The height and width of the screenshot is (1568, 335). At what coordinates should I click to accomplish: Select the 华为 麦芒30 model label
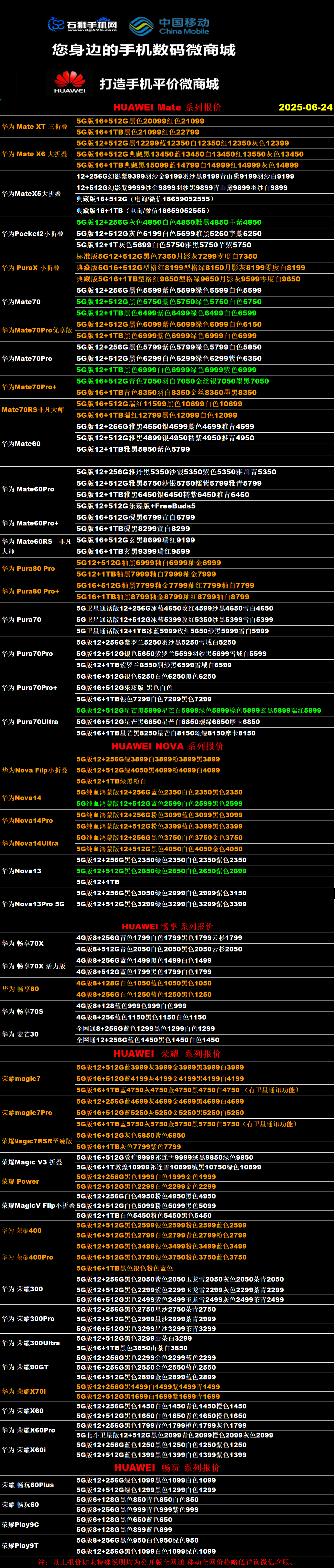coord(21,1034)
